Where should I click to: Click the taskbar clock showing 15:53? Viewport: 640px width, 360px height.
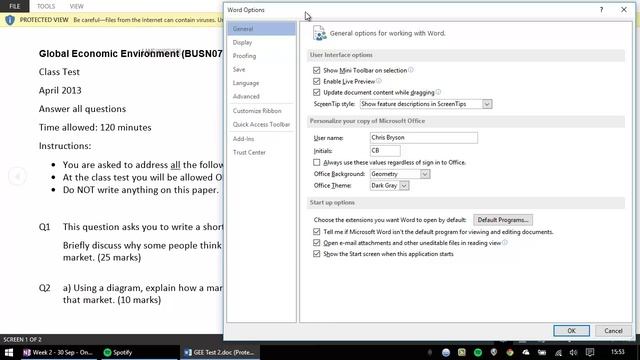(x=618, y=352)
